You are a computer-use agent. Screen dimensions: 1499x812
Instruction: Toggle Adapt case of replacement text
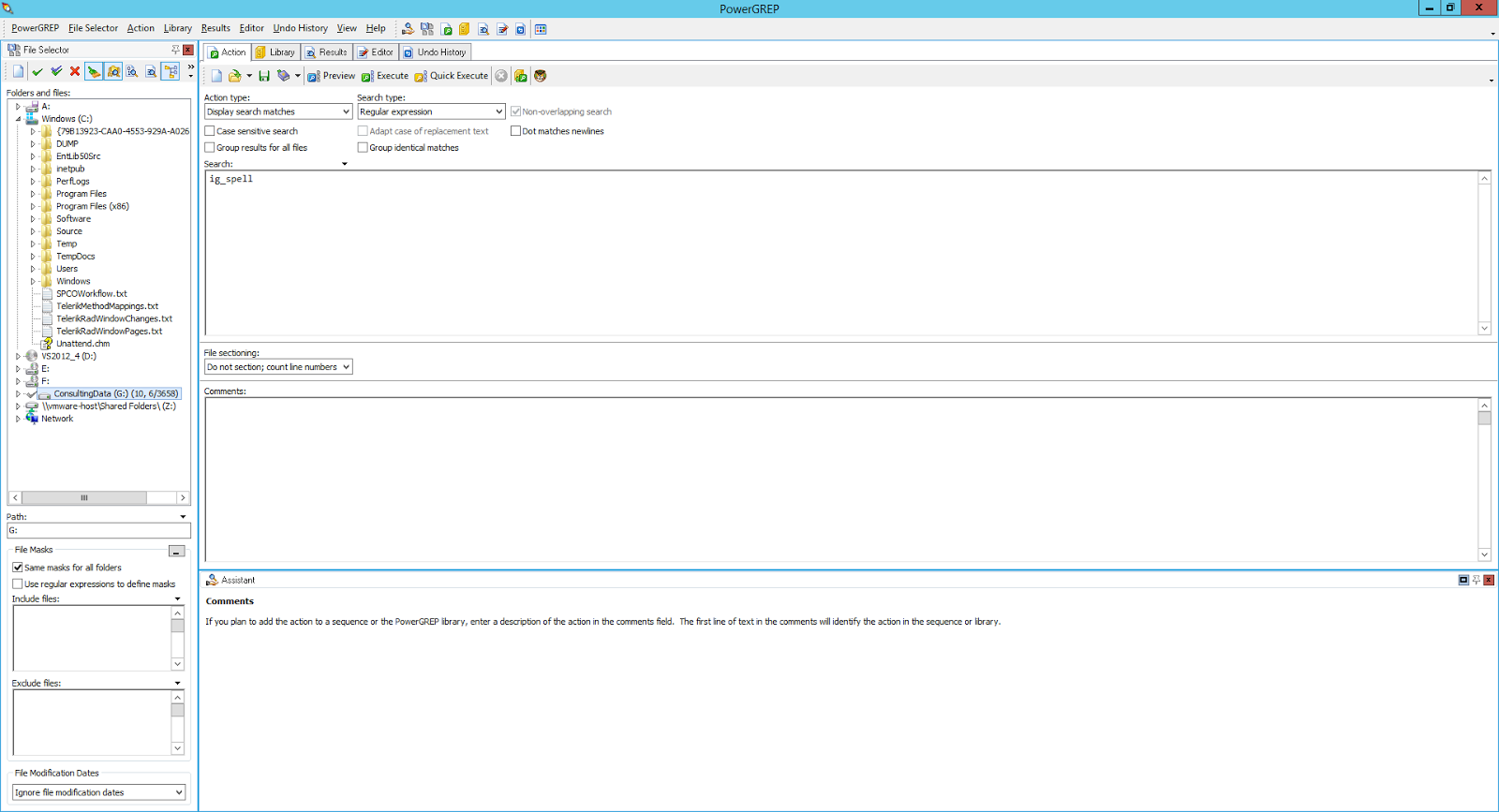[363, 131]
